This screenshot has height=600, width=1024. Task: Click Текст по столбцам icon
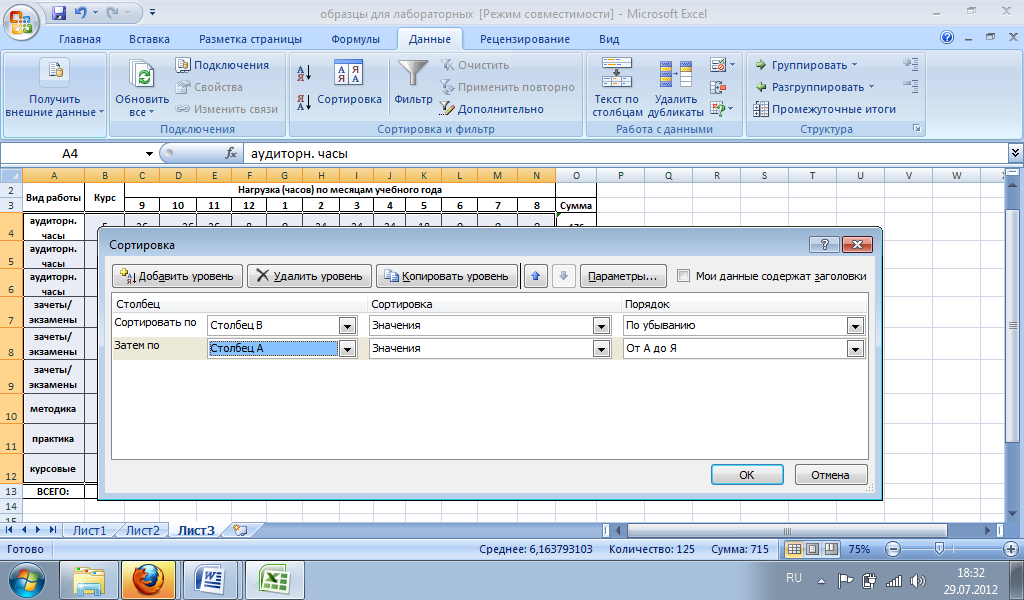[x=616, y=72]
